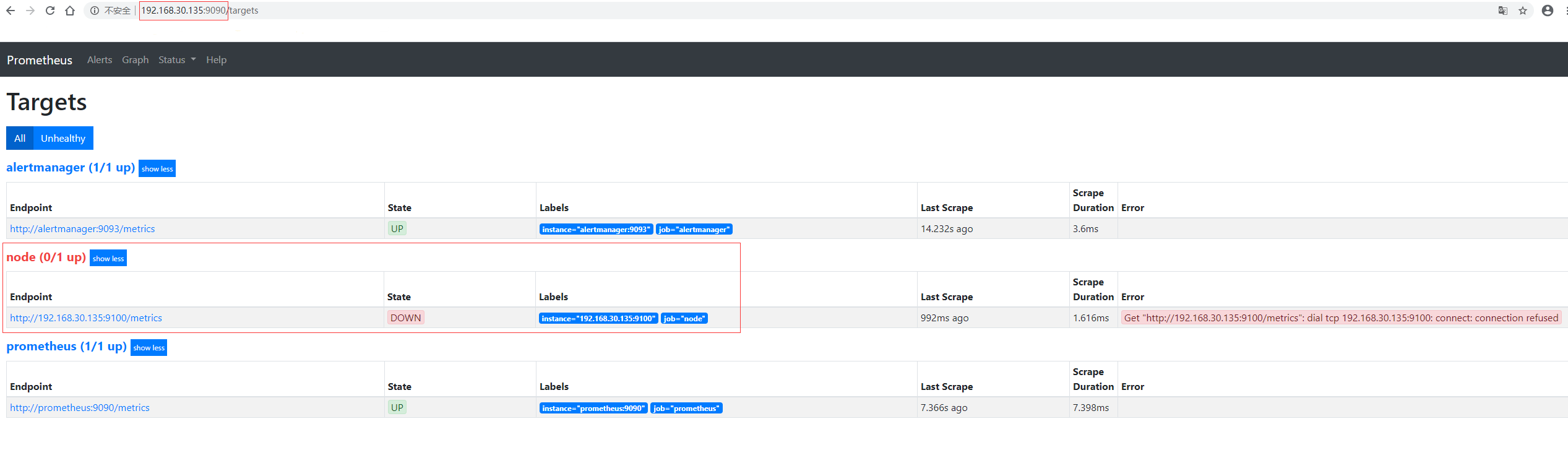Click the 3.6ms scrape duration value
Screen dimensions: 1568x450
(1086, 229)
